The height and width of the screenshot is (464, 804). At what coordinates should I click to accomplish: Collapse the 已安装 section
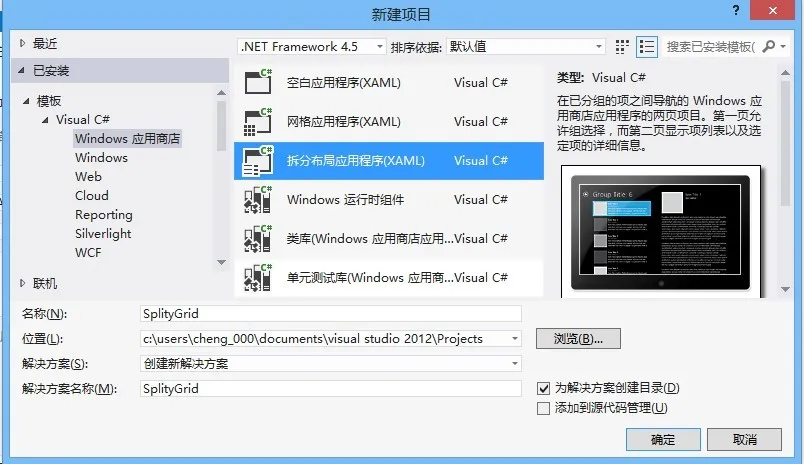[22, 70]
